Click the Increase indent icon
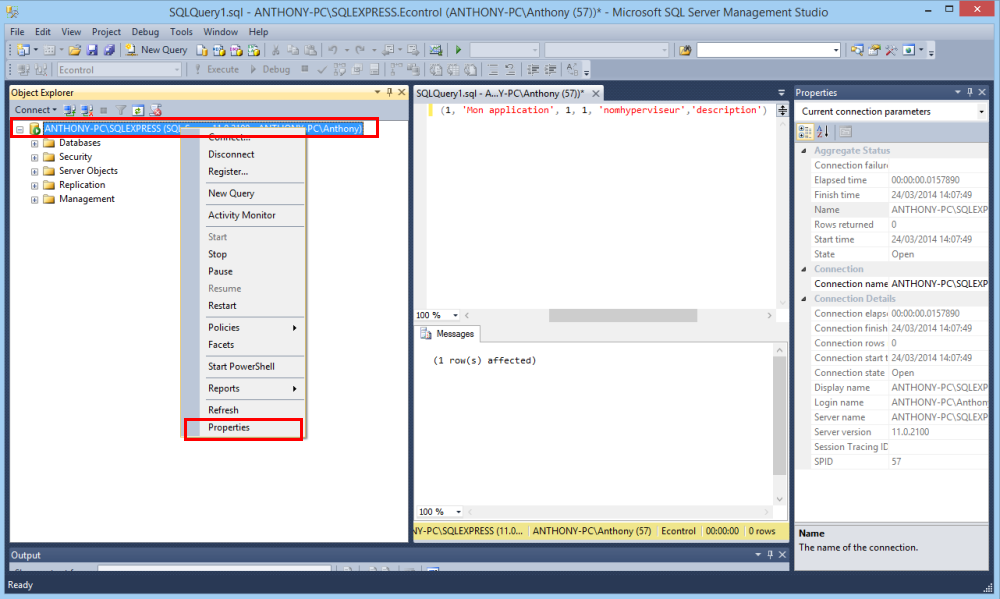The image size is (1000, 599). pos(550,70)
